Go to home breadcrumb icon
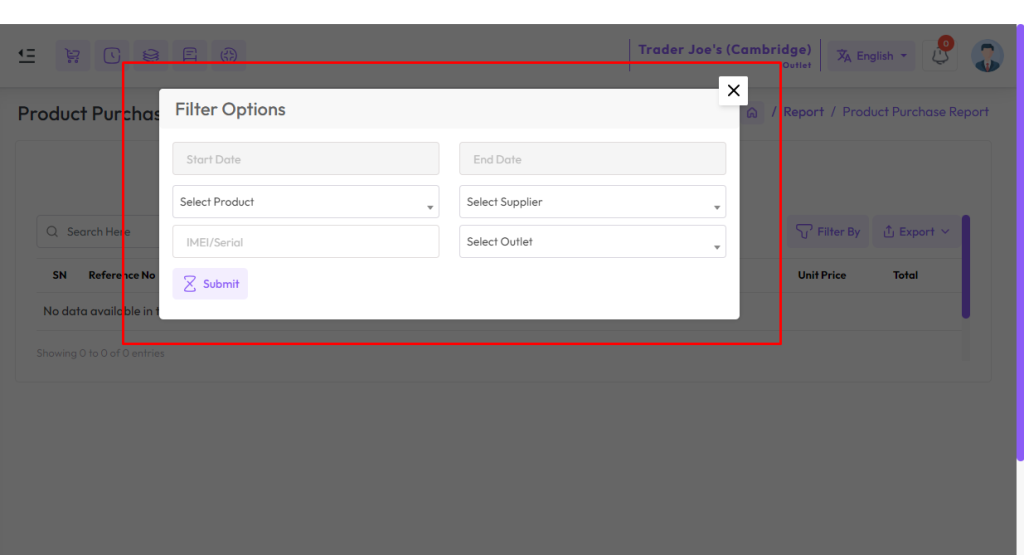This screenshot has width=1024, height=555. pyautogui.click(x=752, y=112)
